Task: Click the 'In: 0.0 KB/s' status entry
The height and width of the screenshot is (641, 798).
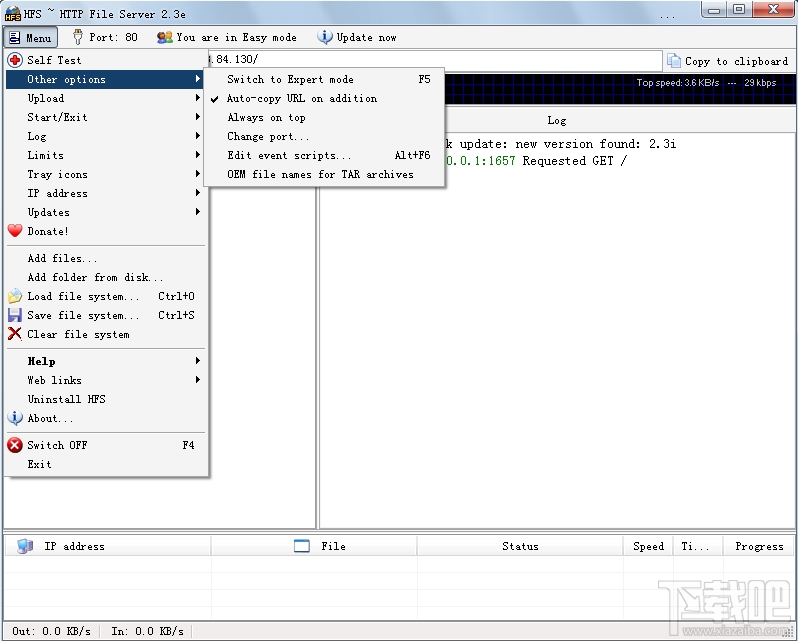Action: pyautogui.click(x=148, y=631)
